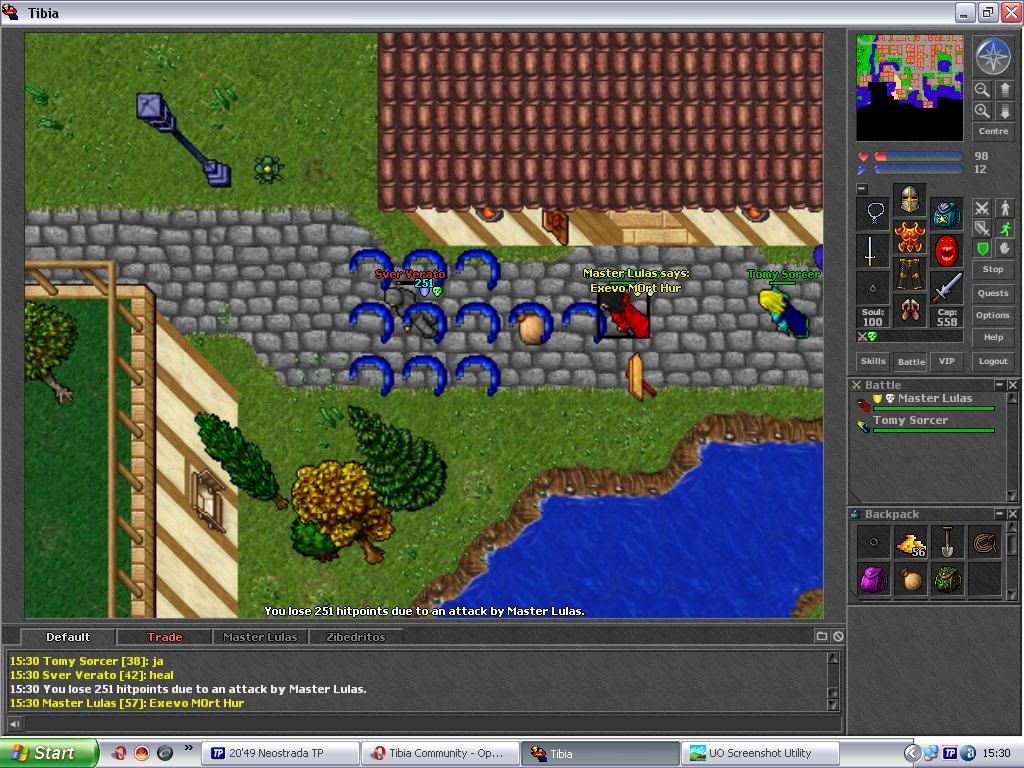
Task: Enable balanced fighting mode
Action: point(982,228)
